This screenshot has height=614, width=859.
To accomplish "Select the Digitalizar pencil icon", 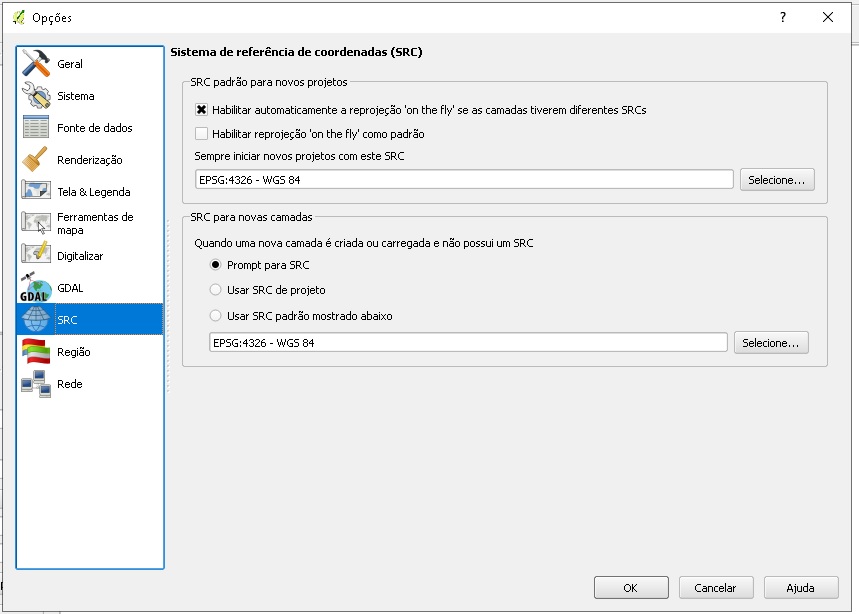I will (x=36, y=256).
